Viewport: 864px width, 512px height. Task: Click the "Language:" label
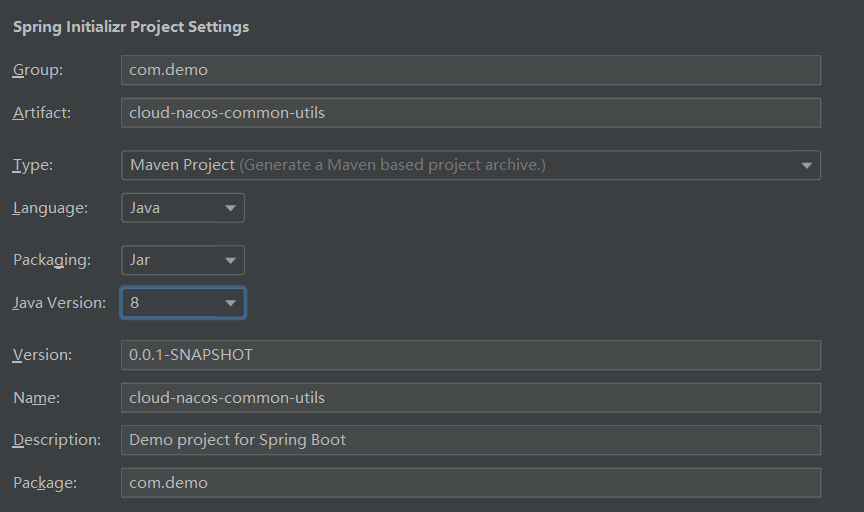(50, 208)
